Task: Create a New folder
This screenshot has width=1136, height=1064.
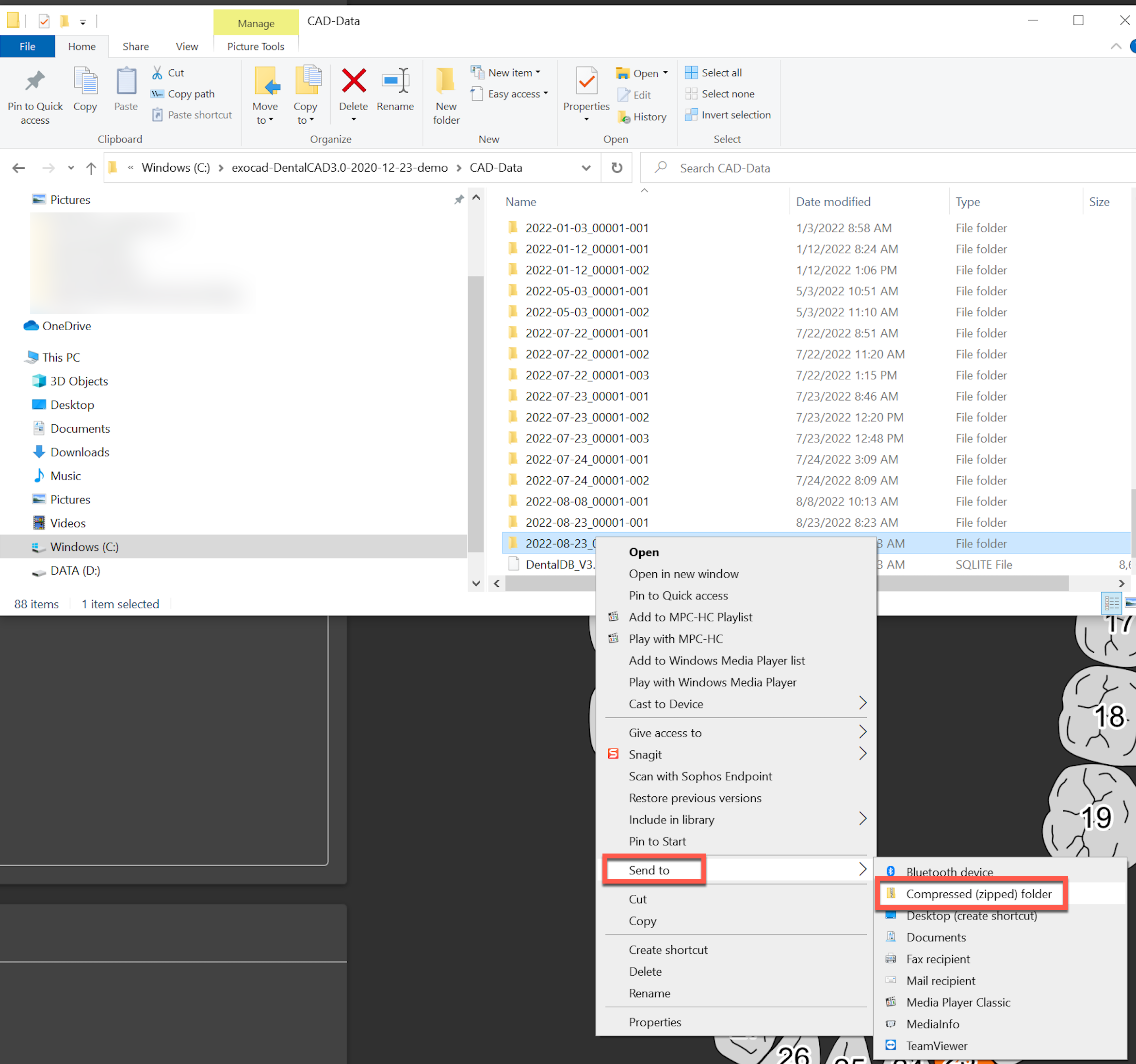Action: pos(445,95)
